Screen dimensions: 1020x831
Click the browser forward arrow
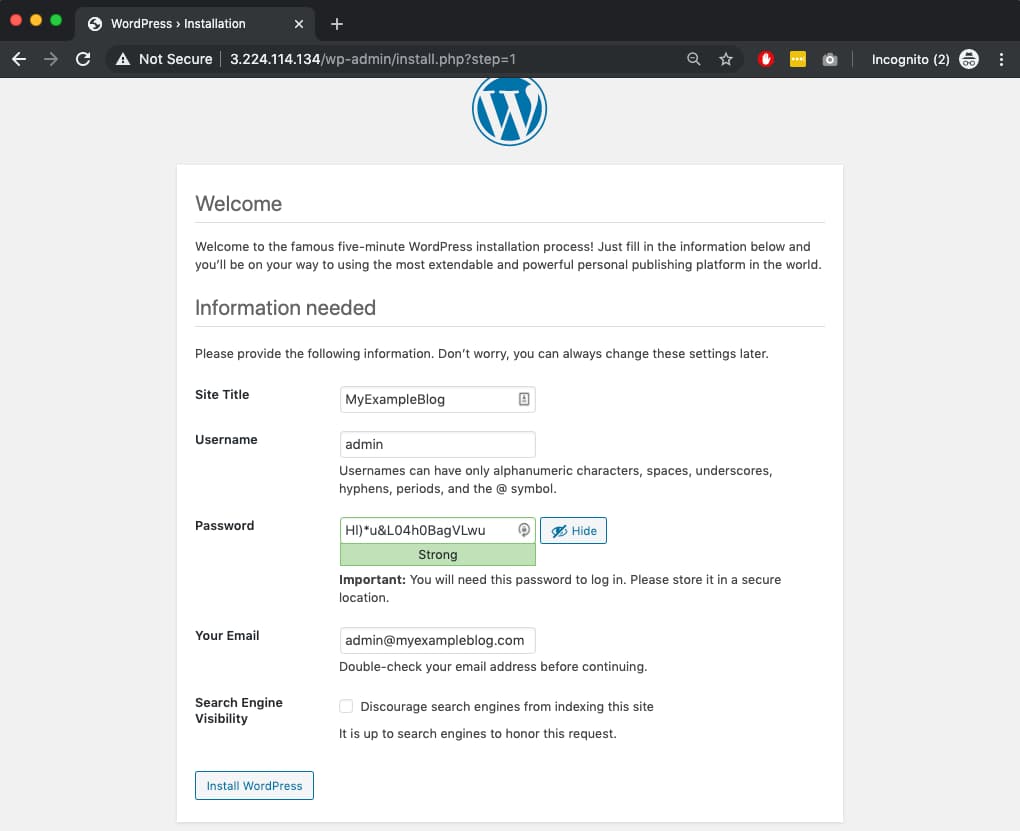pyautogui.click(x=51, y=59)
